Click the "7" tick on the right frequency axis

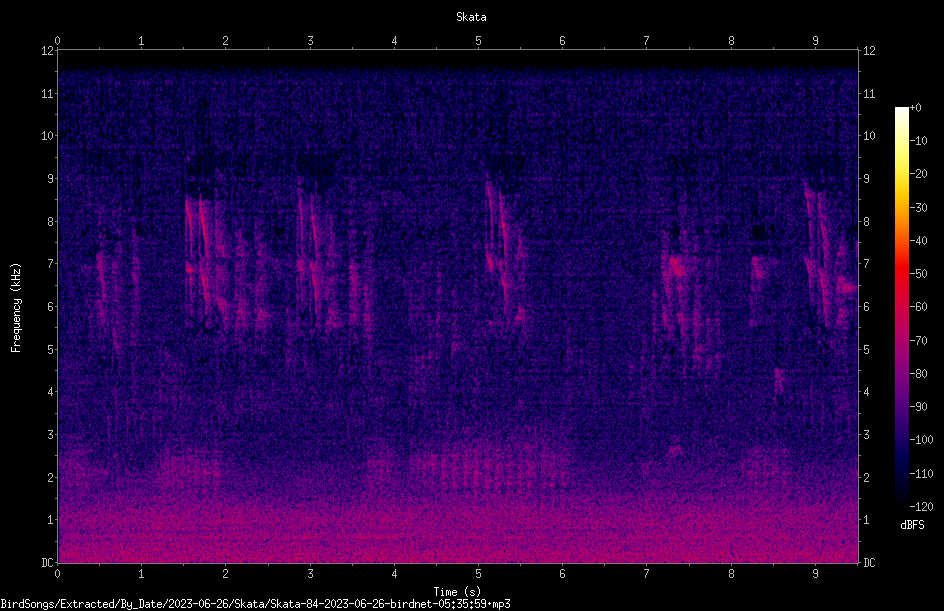pyautogui.click(x=866, y=264)
